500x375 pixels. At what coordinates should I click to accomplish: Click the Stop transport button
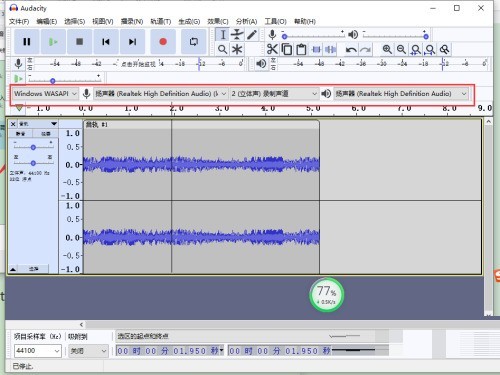[79, 42]
